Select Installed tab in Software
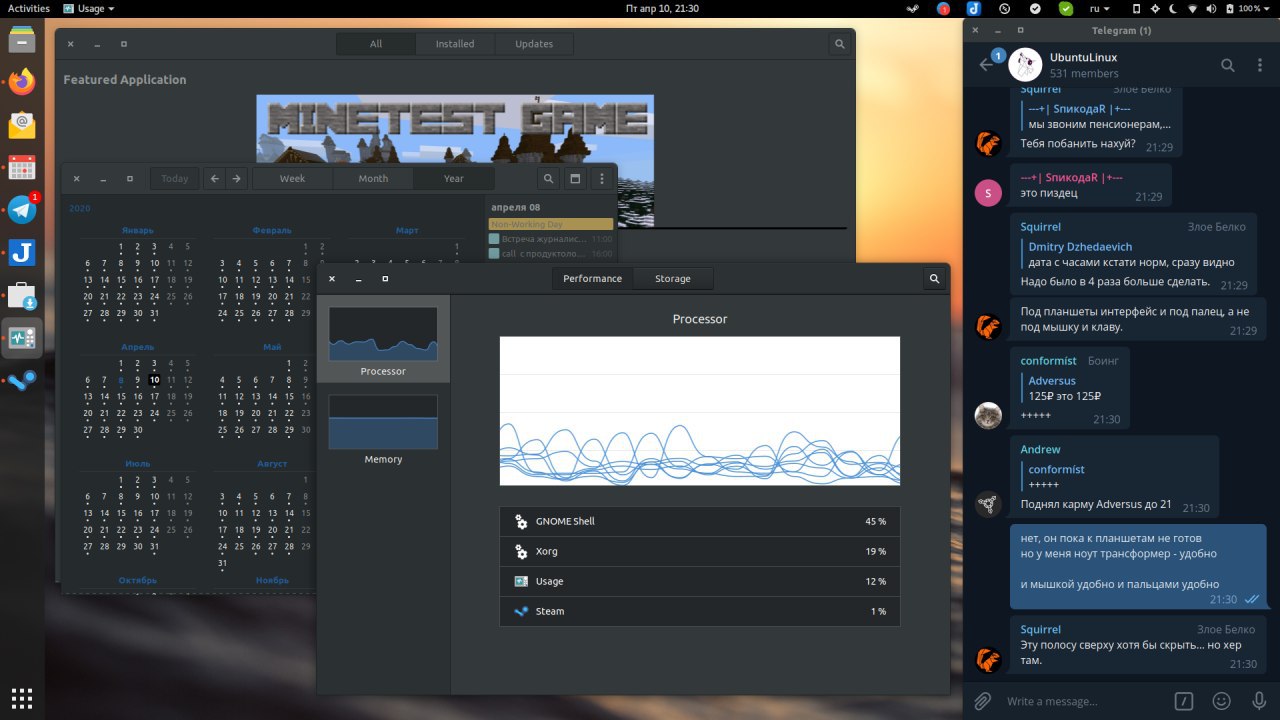The image size is (1280, 720). point(455,44)
